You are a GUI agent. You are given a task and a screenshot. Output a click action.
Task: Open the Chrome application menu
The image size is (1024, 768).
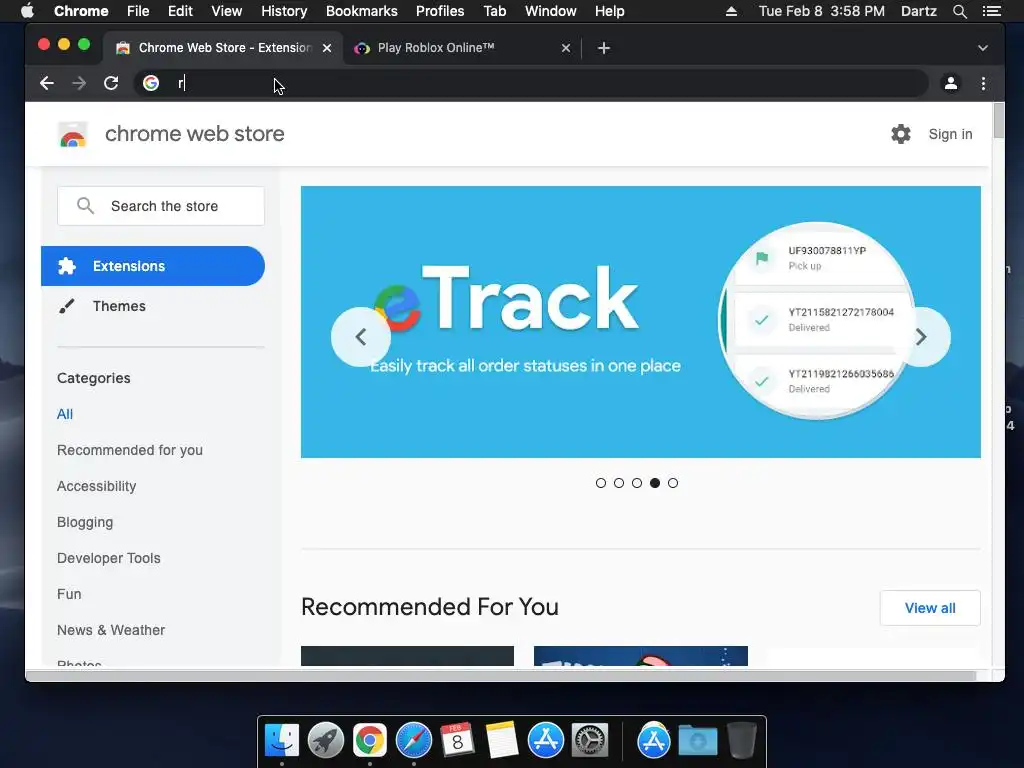point(81,11)
